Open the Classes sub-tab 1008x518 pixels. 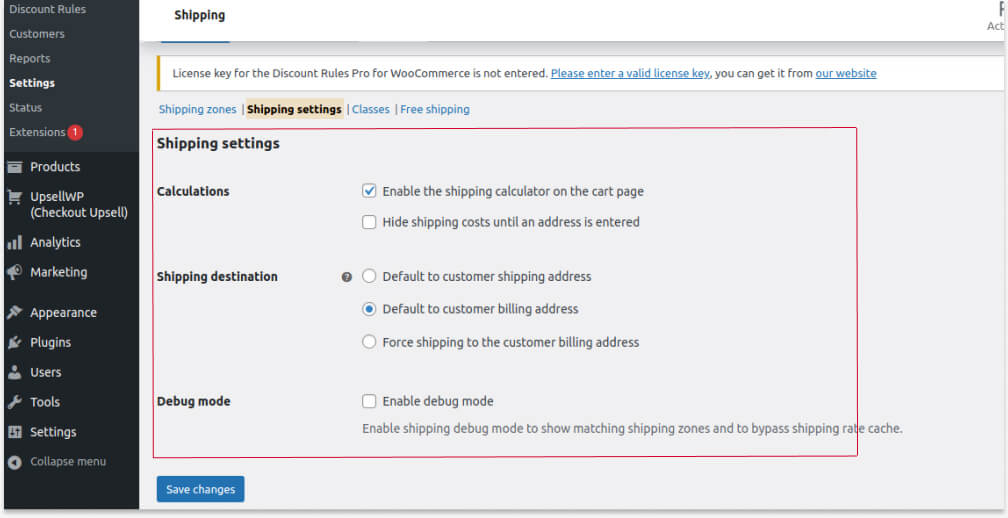pyautogui.click(x=371, y=109)
